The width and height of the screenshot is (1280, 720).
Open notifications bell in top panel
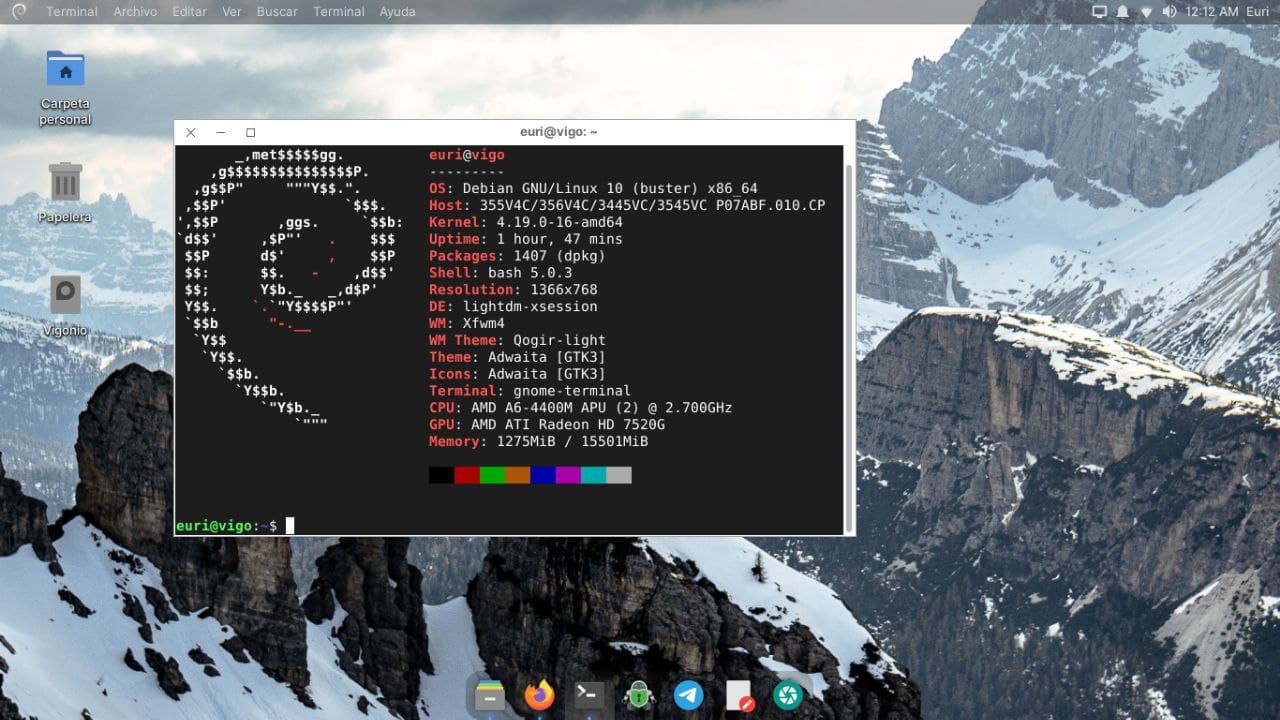(1123, 12)
